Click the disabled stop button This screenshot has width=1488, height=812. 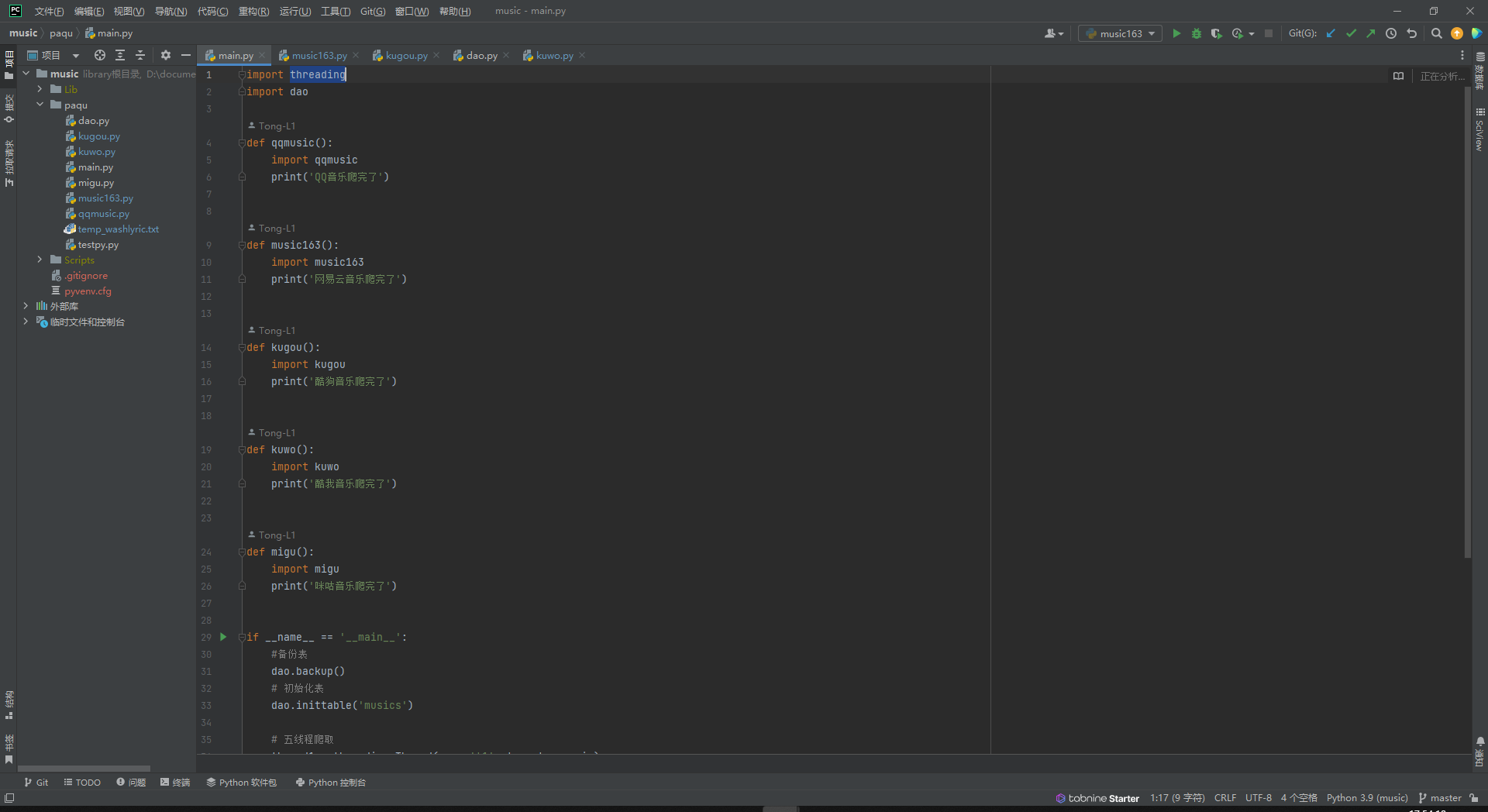tap(1269, 33)
